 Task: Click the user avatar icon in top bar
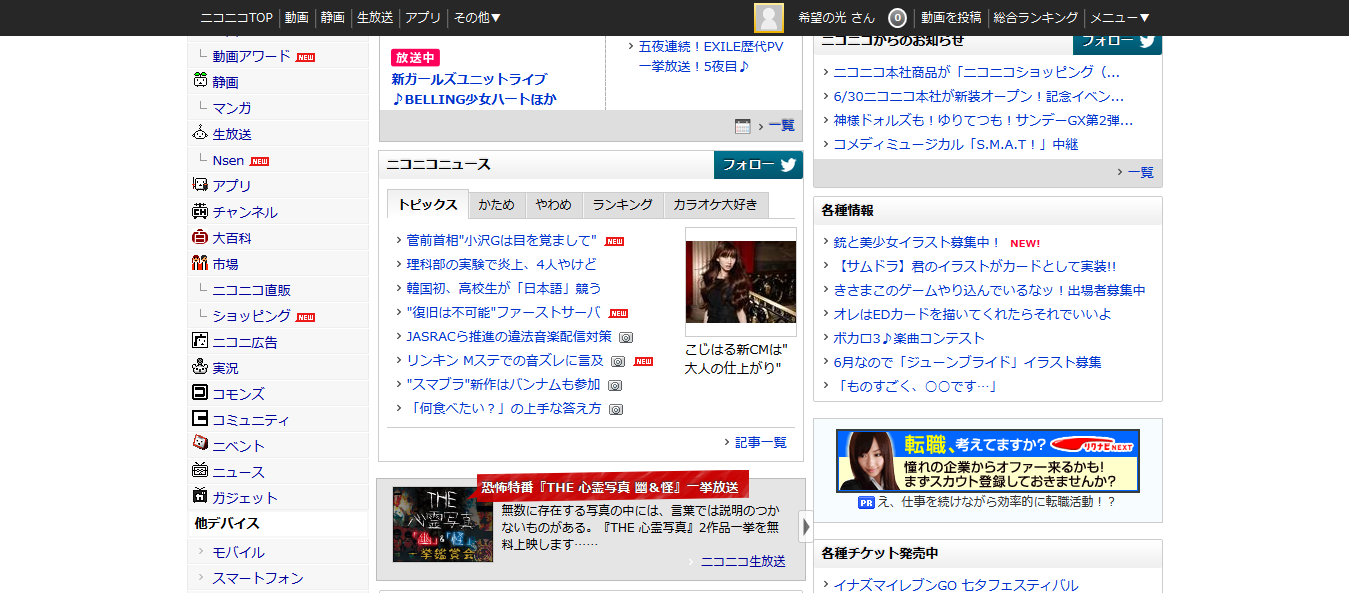768,18
